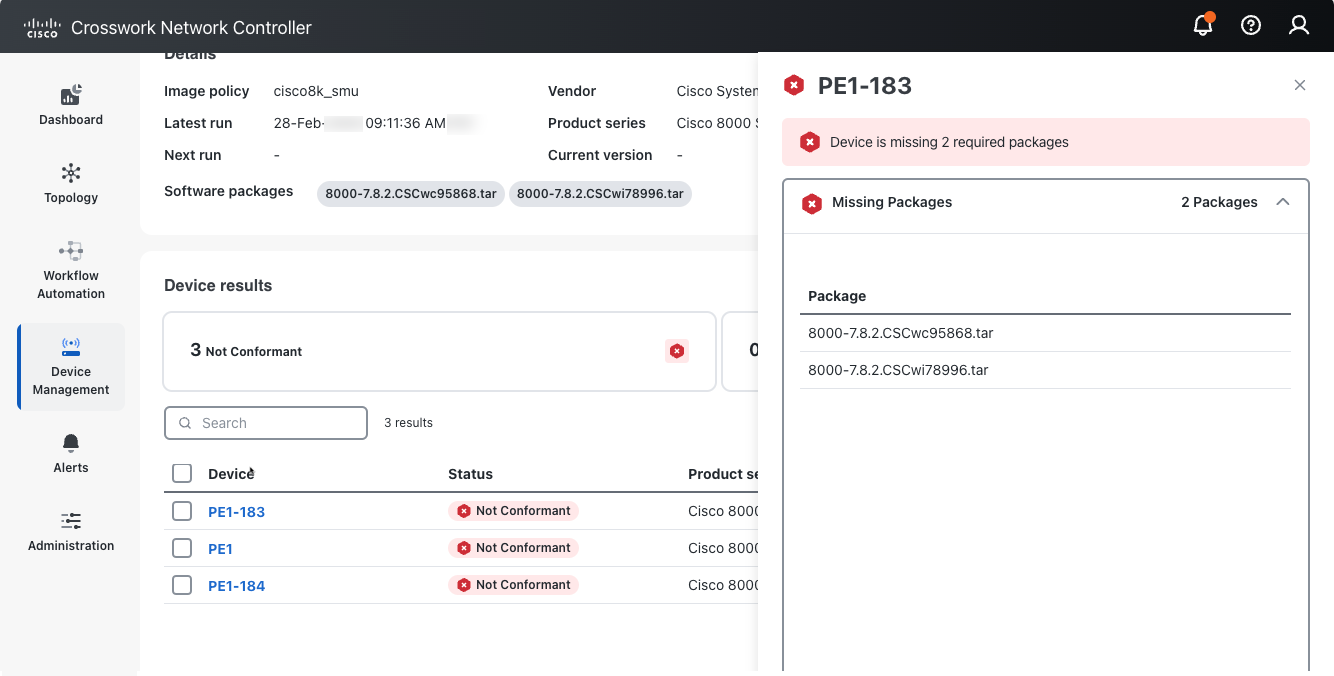Open the Topology sidebar icon
The image size is (1334, 676).
click(71, 183)
